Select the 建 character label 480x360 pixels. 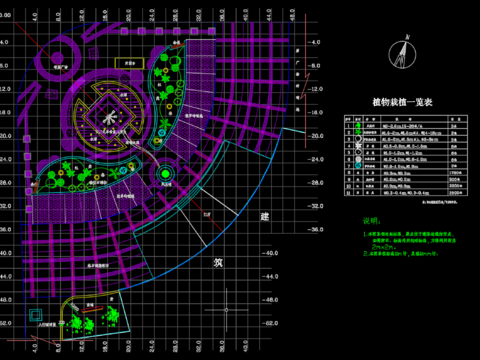(x=265, y=216)
